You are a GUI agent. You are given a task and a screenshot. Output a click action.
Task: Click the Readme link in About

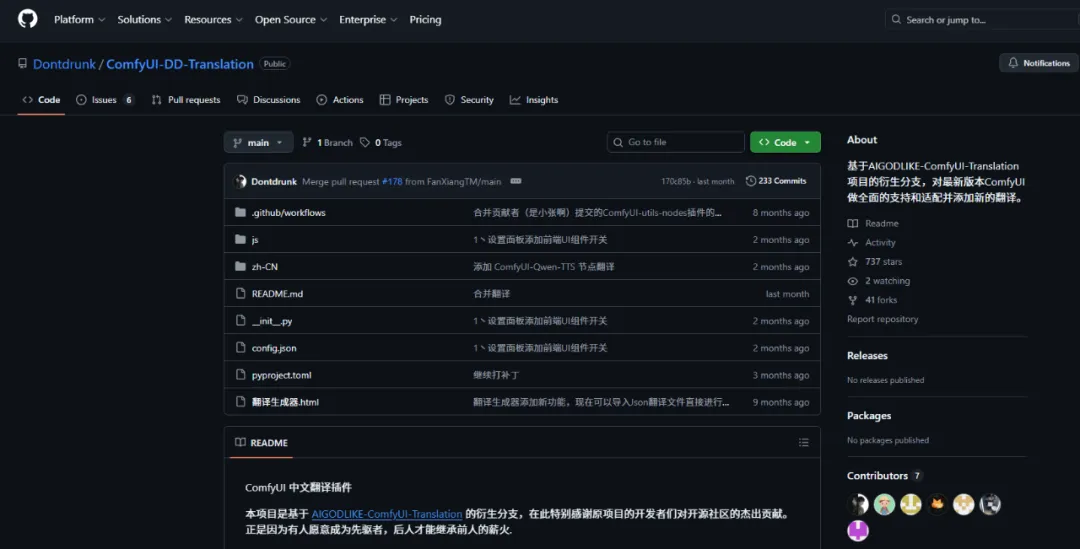tap(873, 223)
